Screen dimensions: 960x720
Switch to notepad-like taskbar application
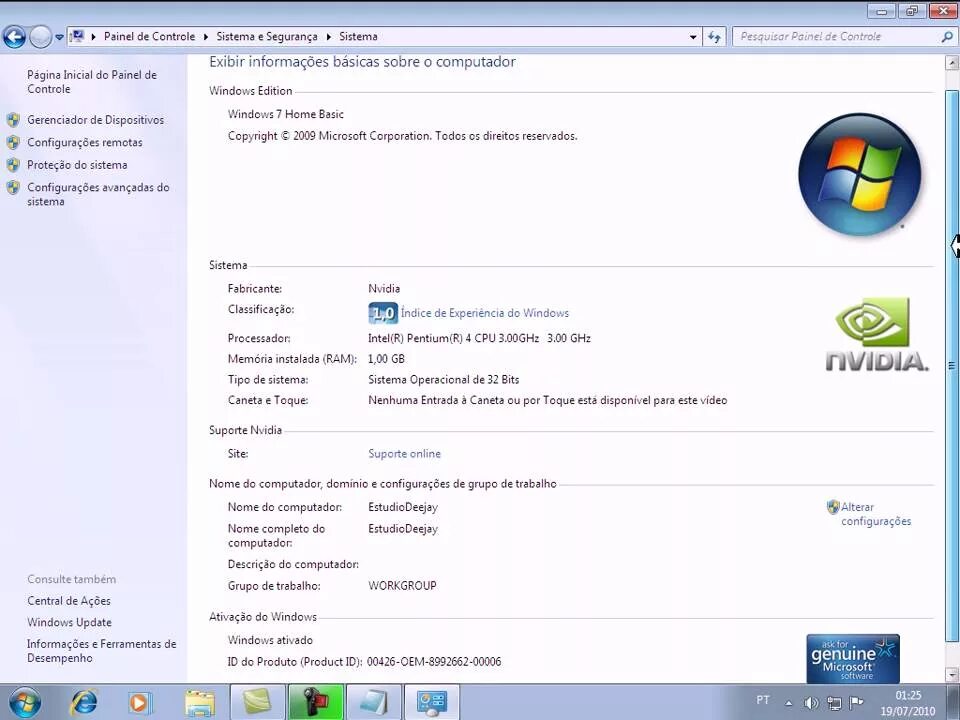[x=373, y=702]
